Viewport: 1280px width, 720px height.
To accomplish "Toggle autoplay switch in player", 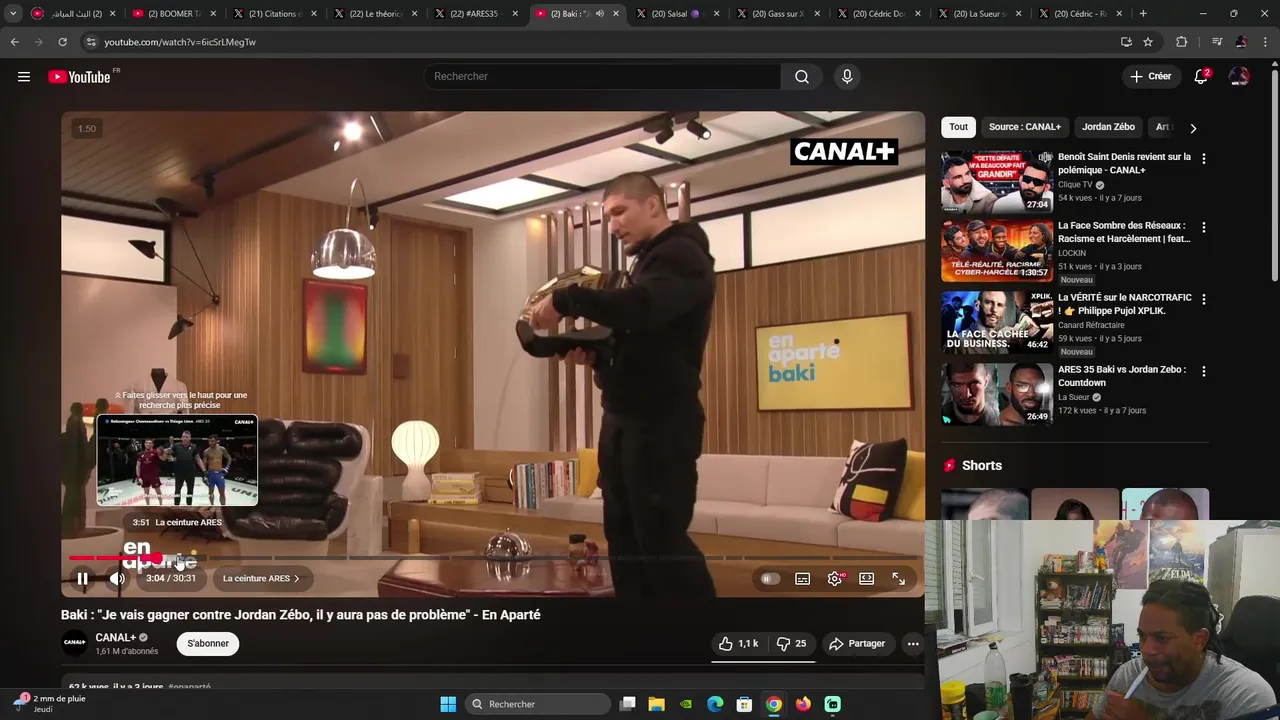I will [769, 578].
